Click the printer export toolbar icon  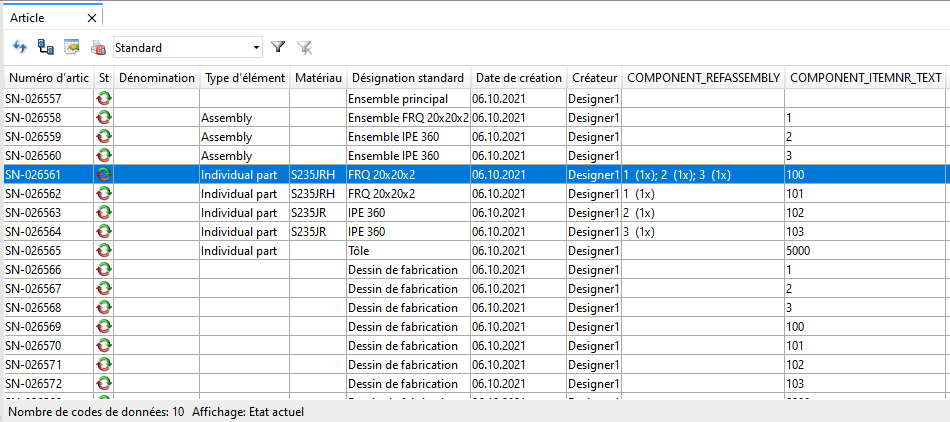98,47
